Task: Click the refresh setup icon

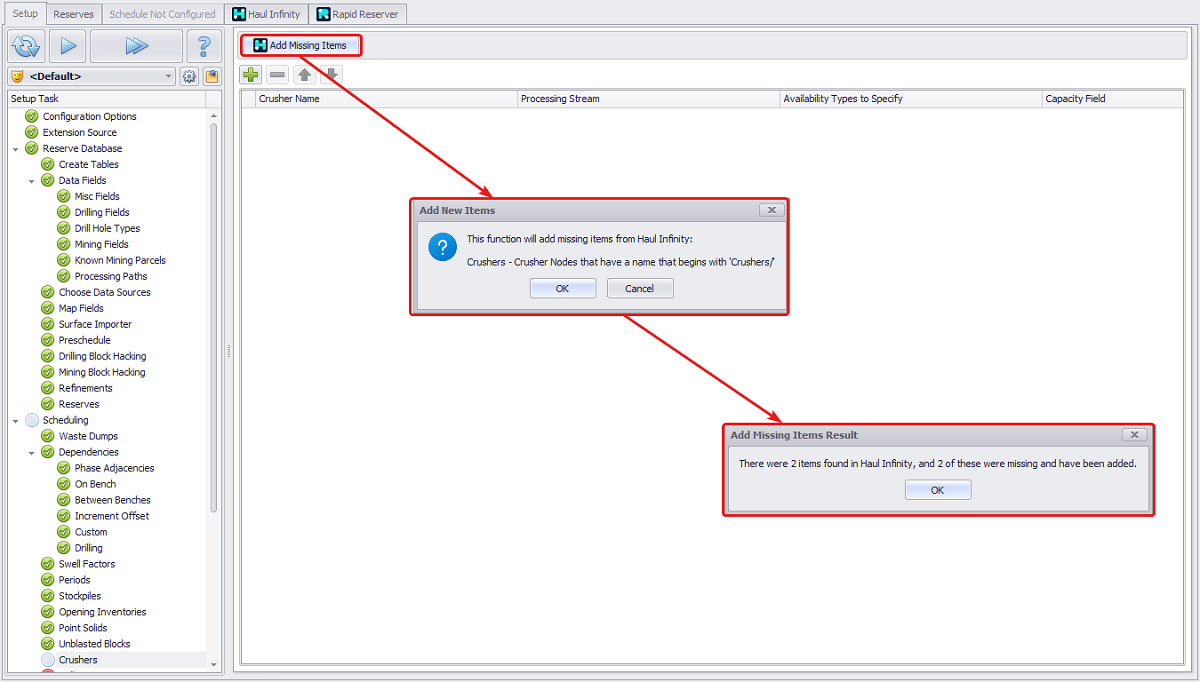Action: [x=26, y=46]
